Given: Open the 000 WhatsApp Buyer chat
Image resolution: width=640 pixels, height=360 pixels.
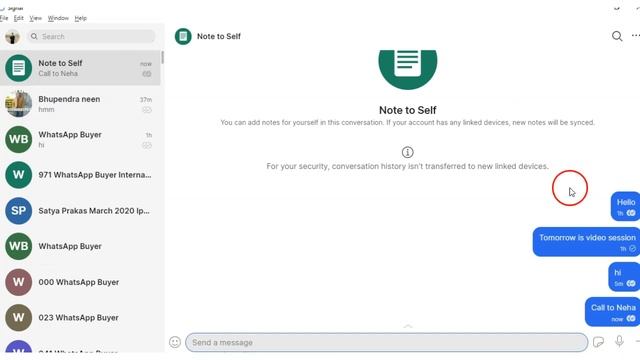Looking at the screenshot, I should pos(80,282).
